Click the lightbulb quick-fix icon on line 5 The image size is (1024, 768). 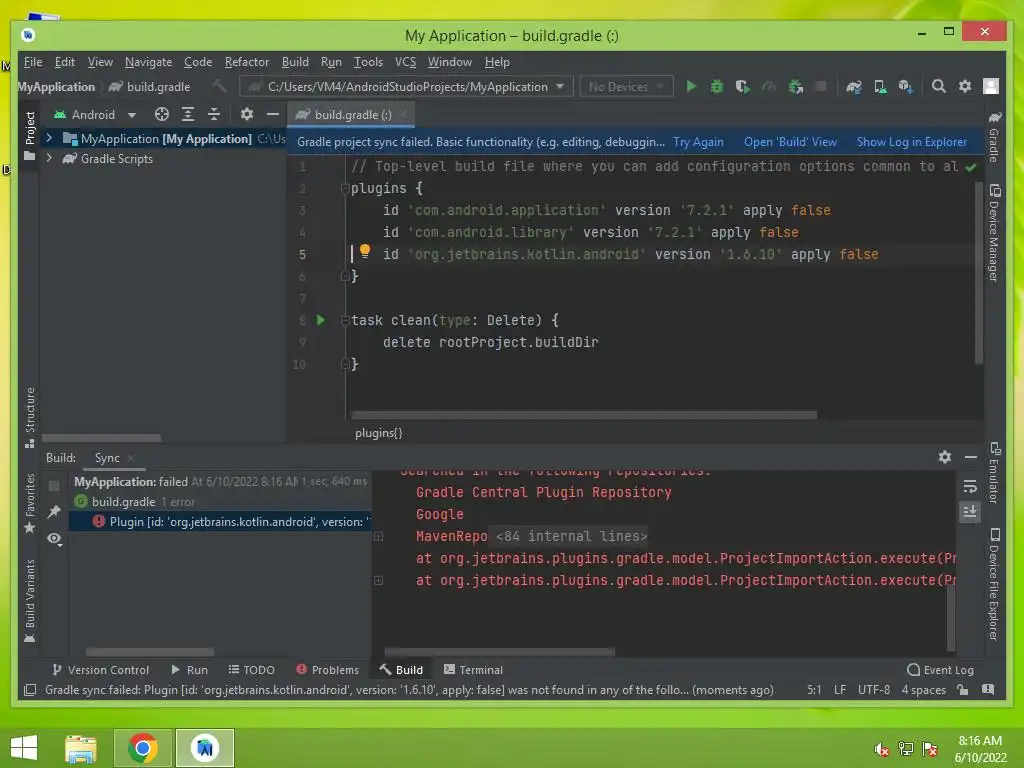click(x=365, y=251)
